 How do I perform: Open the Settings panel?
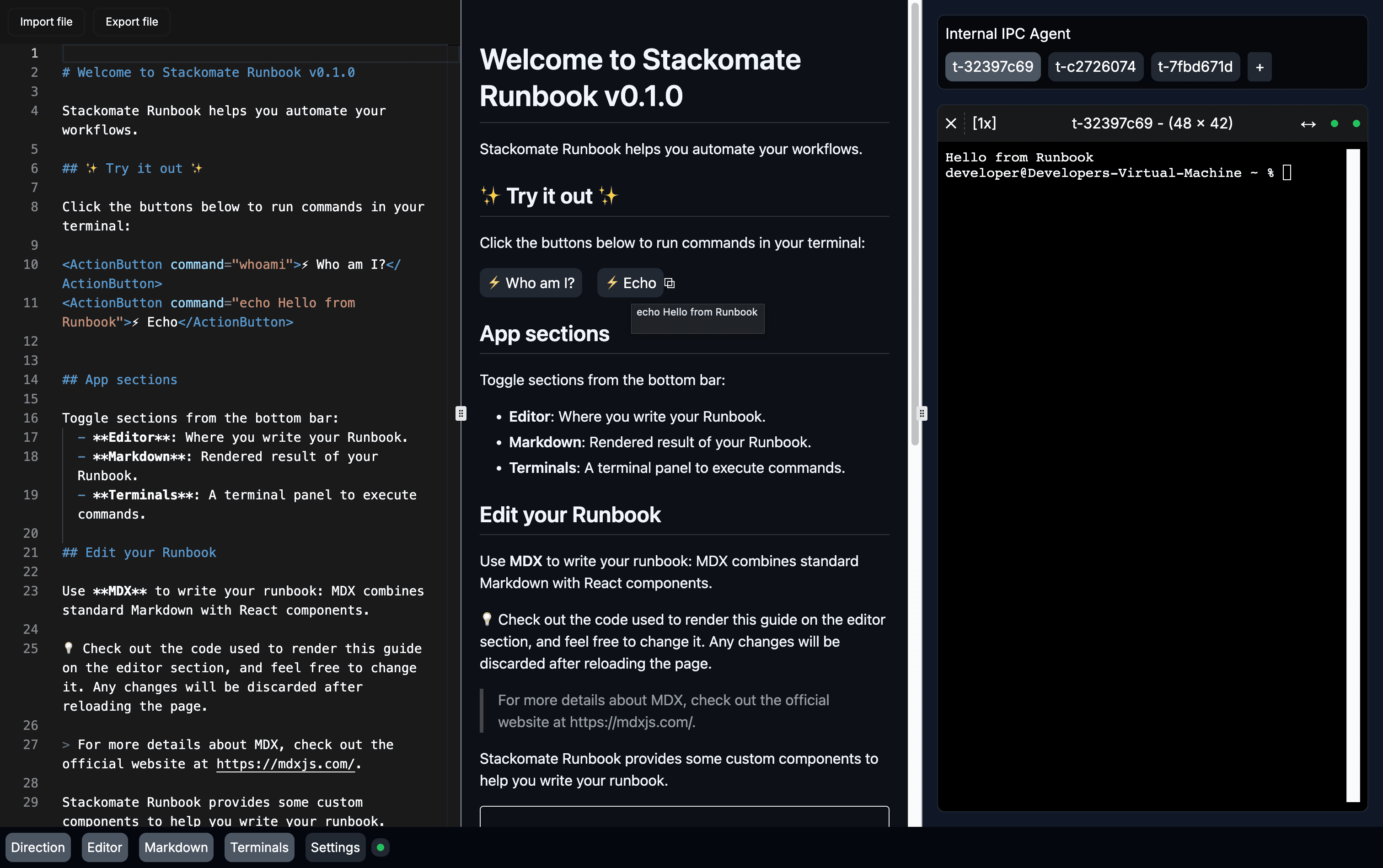point(335,847)
